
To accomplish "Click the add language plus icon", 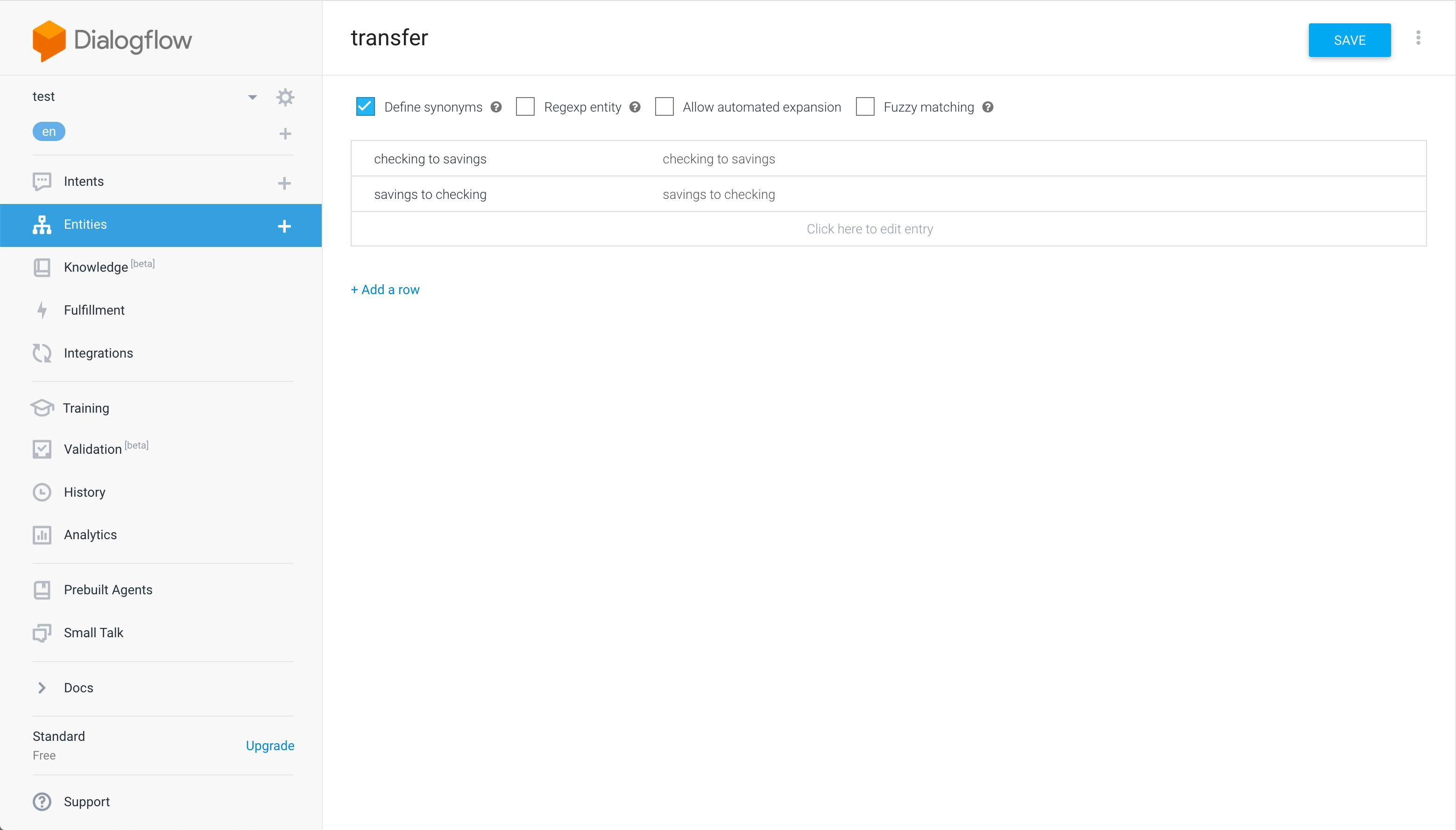I will pyautogui.click(x=285, y=134).
